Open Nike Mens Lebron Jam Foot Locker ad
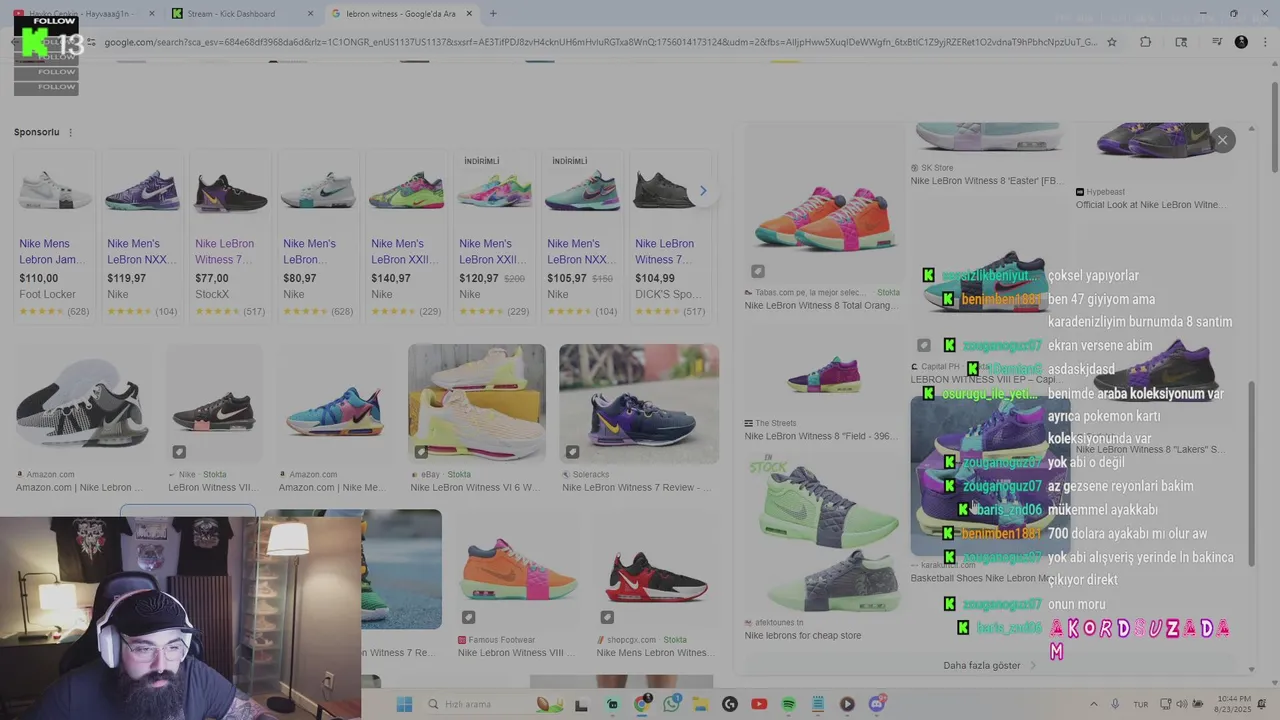This screenshot has height=720, width=1280. (54, 236)
